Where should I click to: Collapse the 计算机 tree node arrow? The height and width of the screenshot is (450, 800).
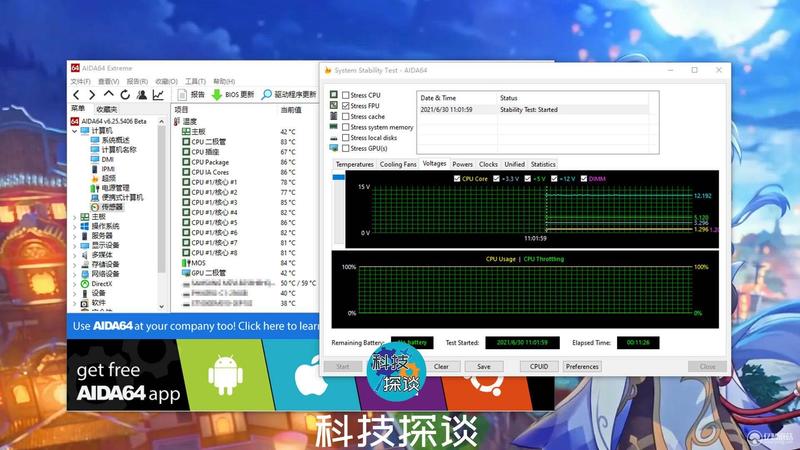pos(75,131)
